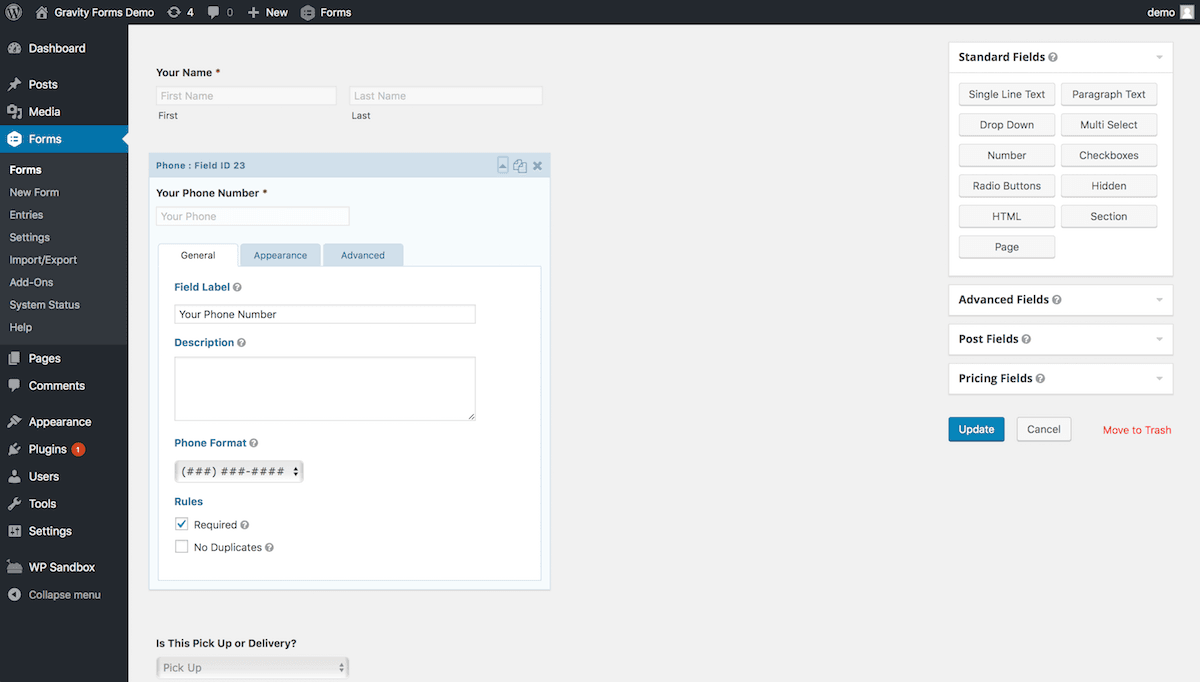Collapse the Phone field editor

(503, 165)
